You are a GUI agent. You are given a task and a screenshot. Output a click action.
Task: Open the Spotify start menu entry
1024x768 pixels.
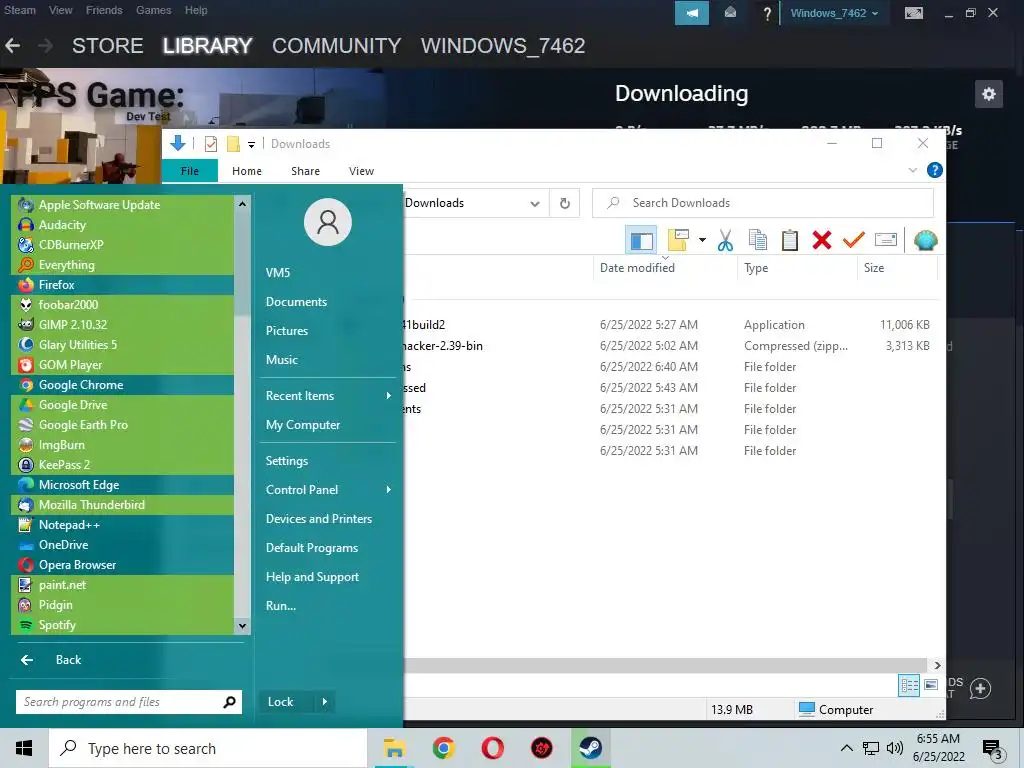[123, 625]
